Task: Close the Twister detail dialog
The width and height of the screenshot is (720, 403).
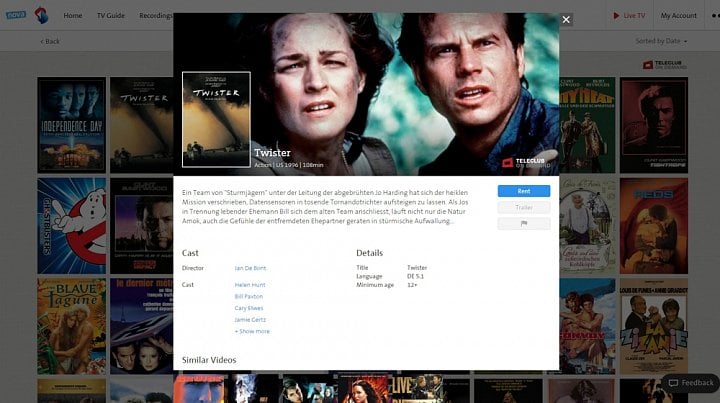Action: point(566,19)
